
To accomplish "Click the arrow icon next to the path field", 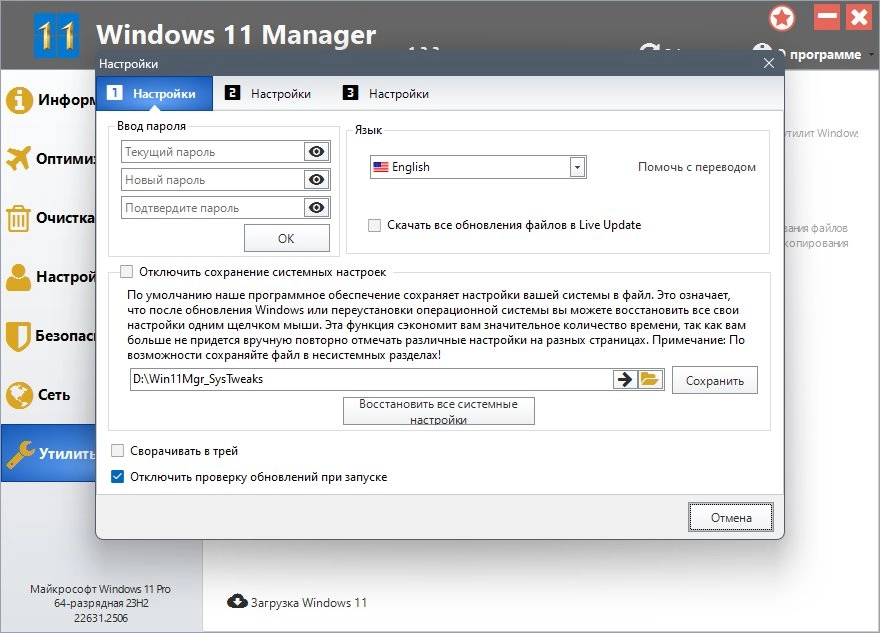I will point(625,379).
